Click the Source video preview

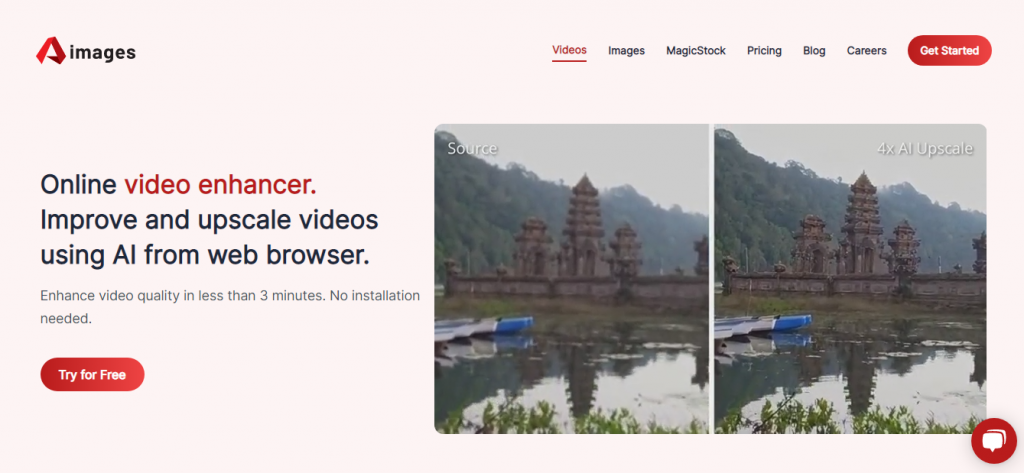571,279
